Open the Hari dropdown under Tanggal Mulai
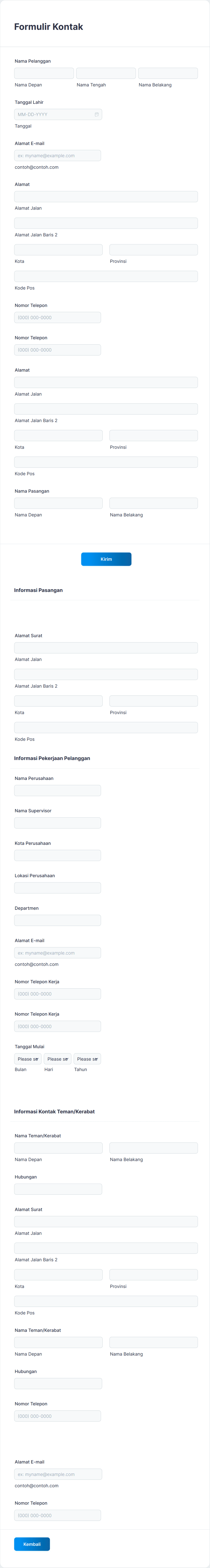Image resolution: width=210 pixels, height=1568 pixels. [58, 1059]
